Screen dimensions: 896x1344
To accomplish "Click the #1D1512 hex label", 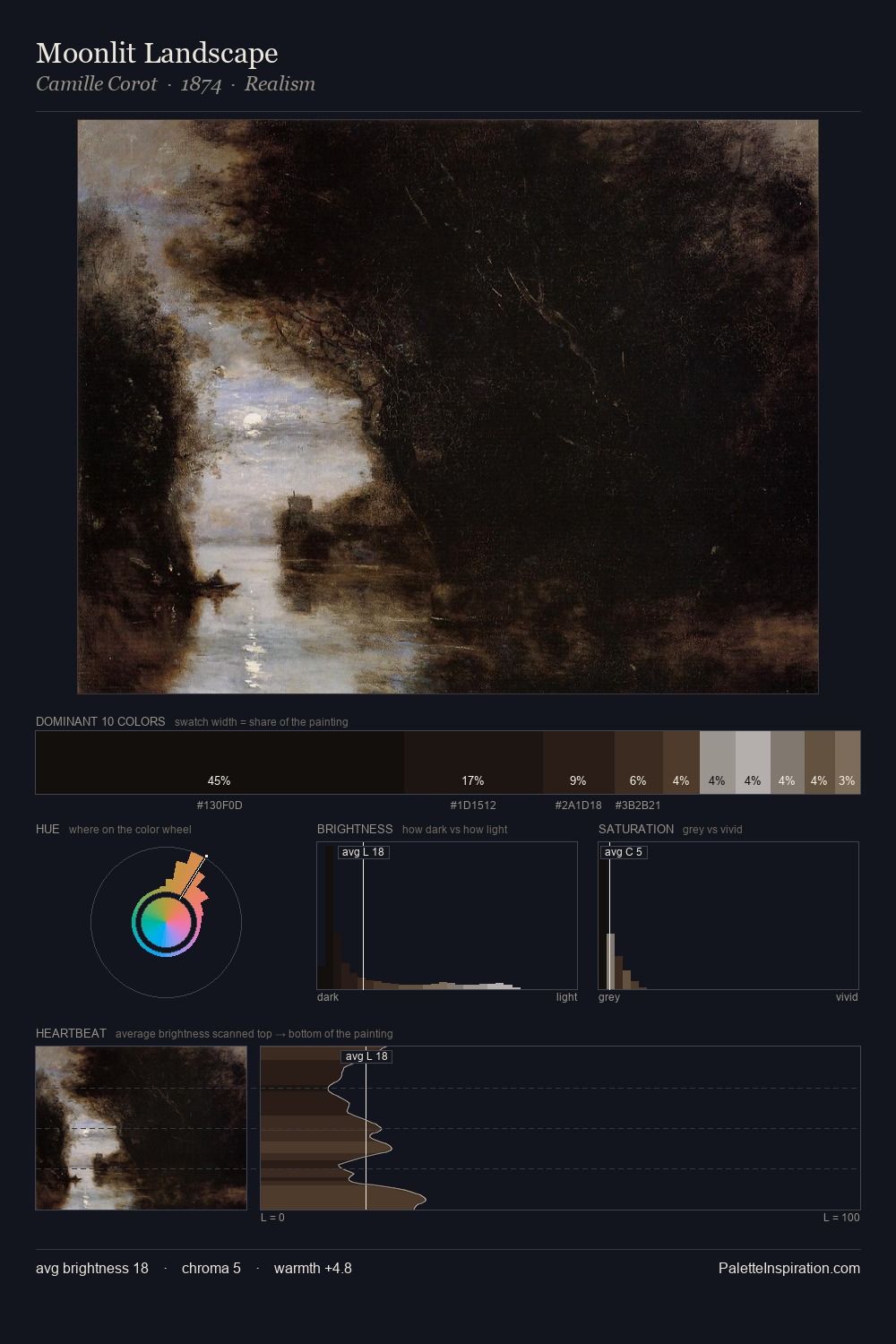I will (473, 806).
